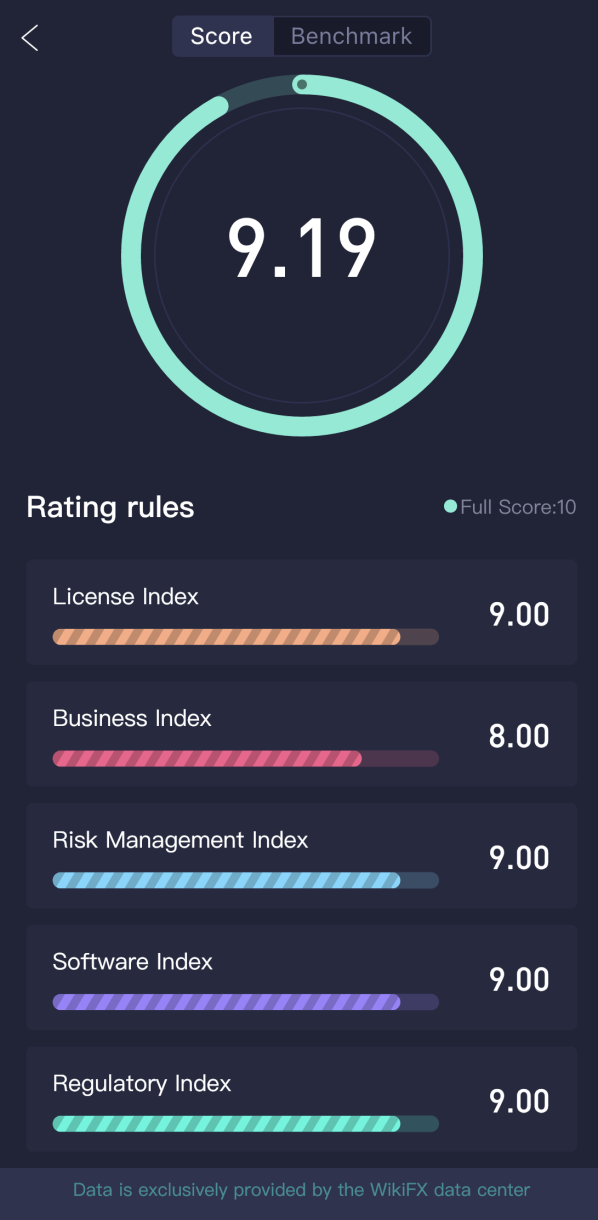
Task: Tap the green Full Score legend dot
Action: pyautogui.click(x=450, y=507)
